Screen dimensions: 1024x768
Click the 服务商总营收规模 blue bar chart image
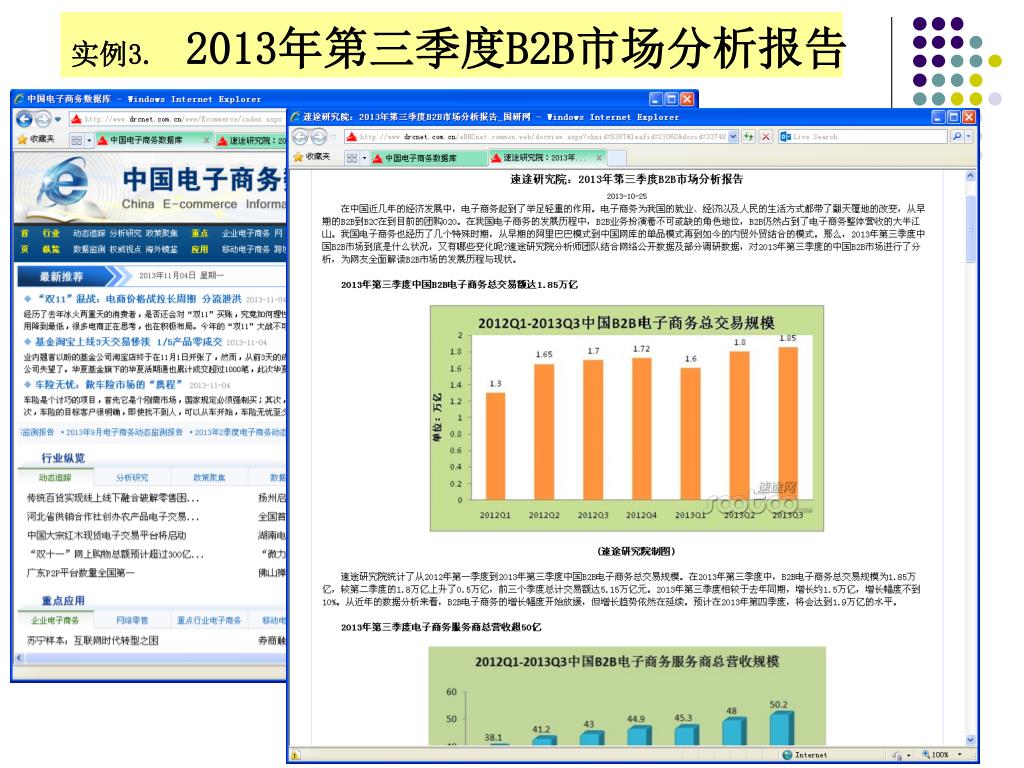pos(627,696)
